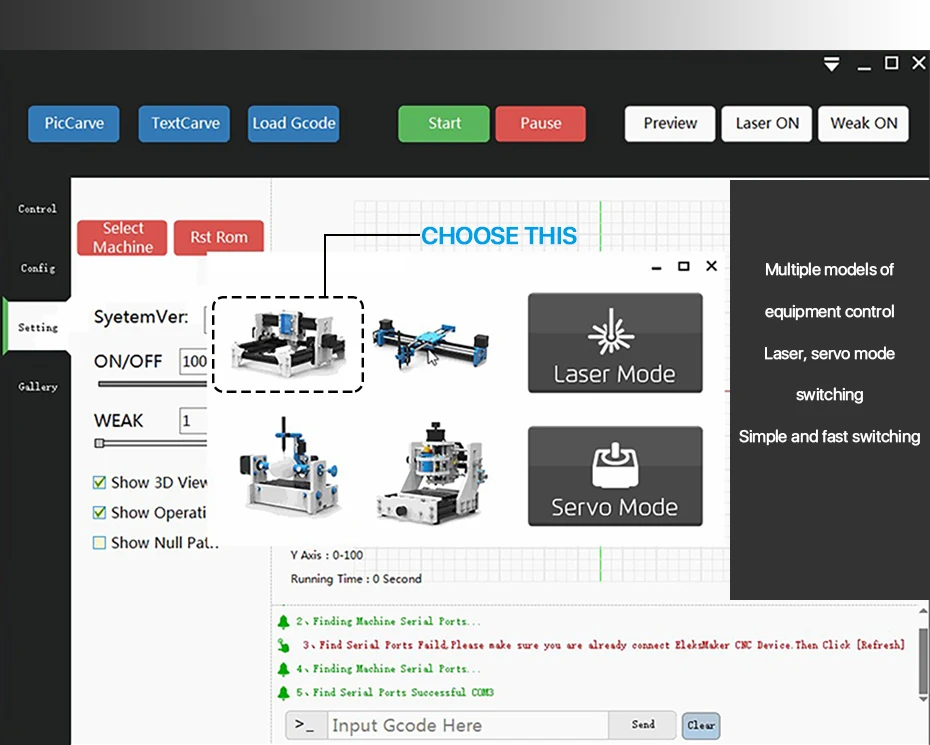
Task: Clear the console log
Action: pos(701,725)
